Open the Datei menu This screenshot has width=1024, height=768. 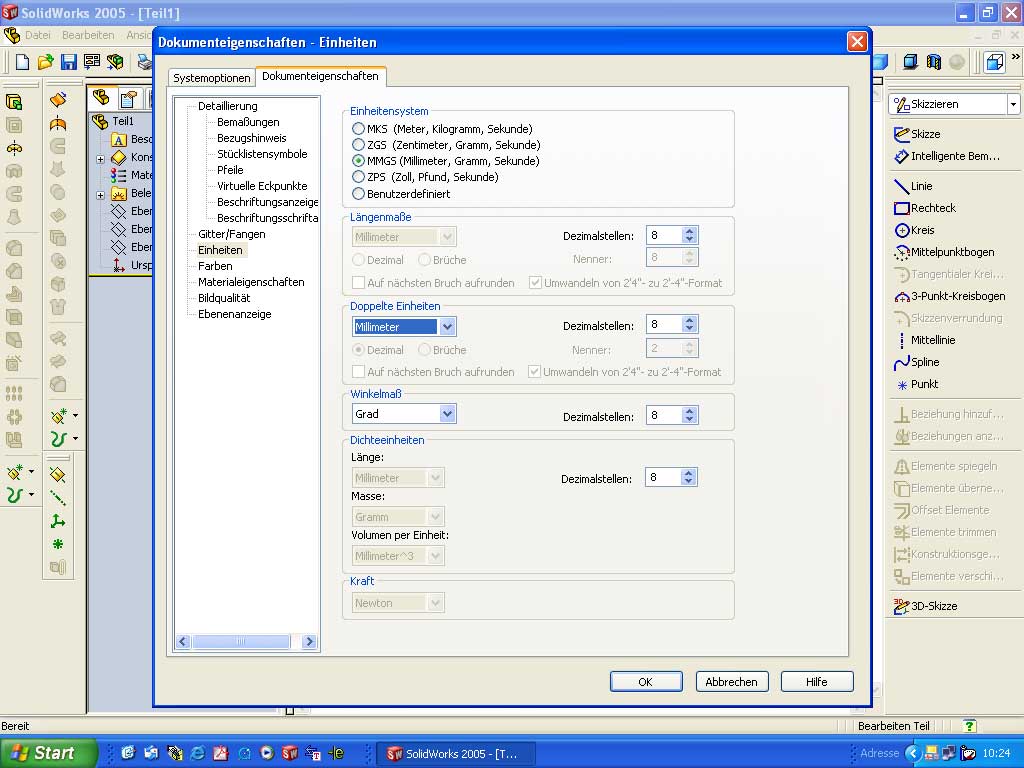pyautogui.click(x=38, y=35)
